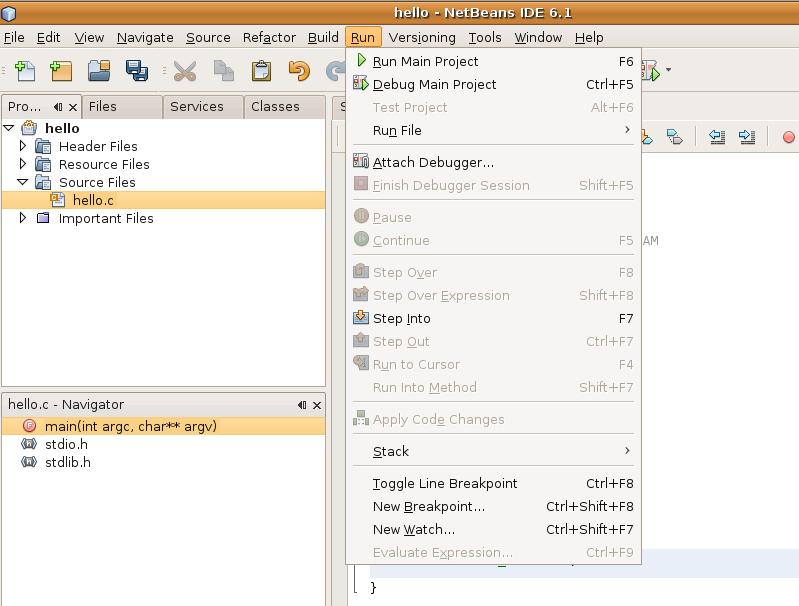
Task: Expand the Resource Files folder
Action: pos(22,164)
